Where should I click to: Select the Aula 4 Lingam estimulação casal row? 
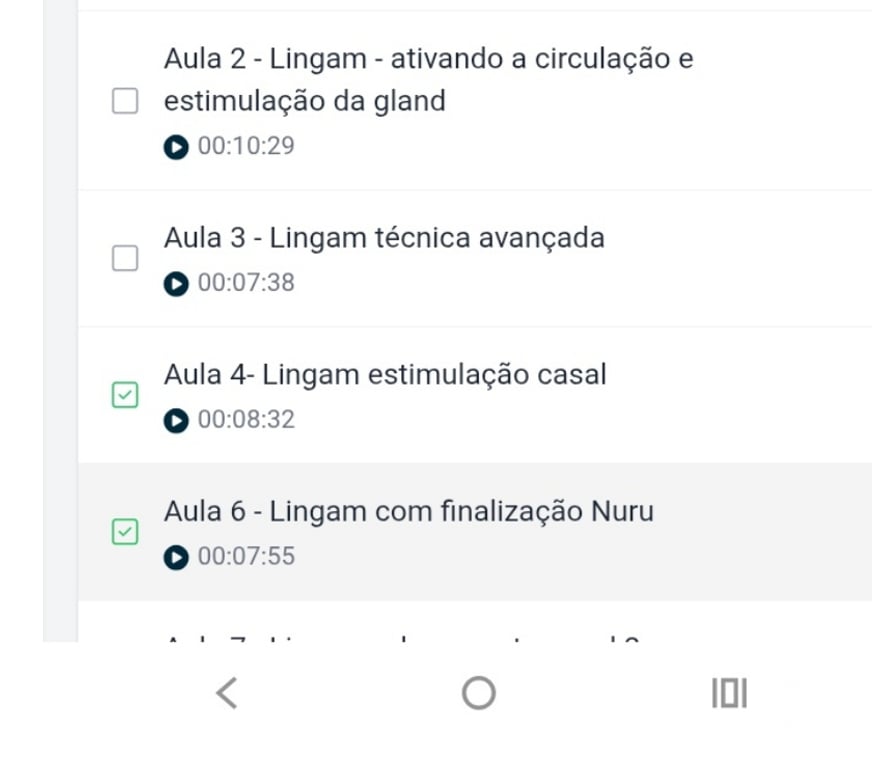[x=386, y=374]
